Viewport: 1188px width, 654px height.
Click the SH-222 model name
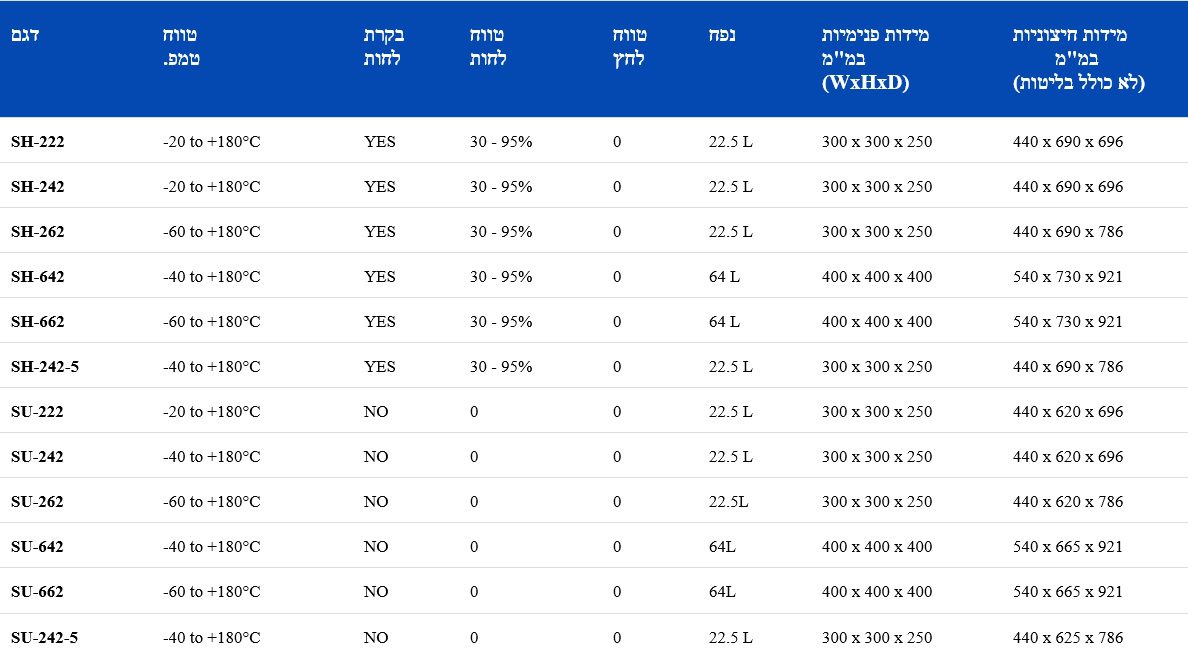(x=38, y=142)
